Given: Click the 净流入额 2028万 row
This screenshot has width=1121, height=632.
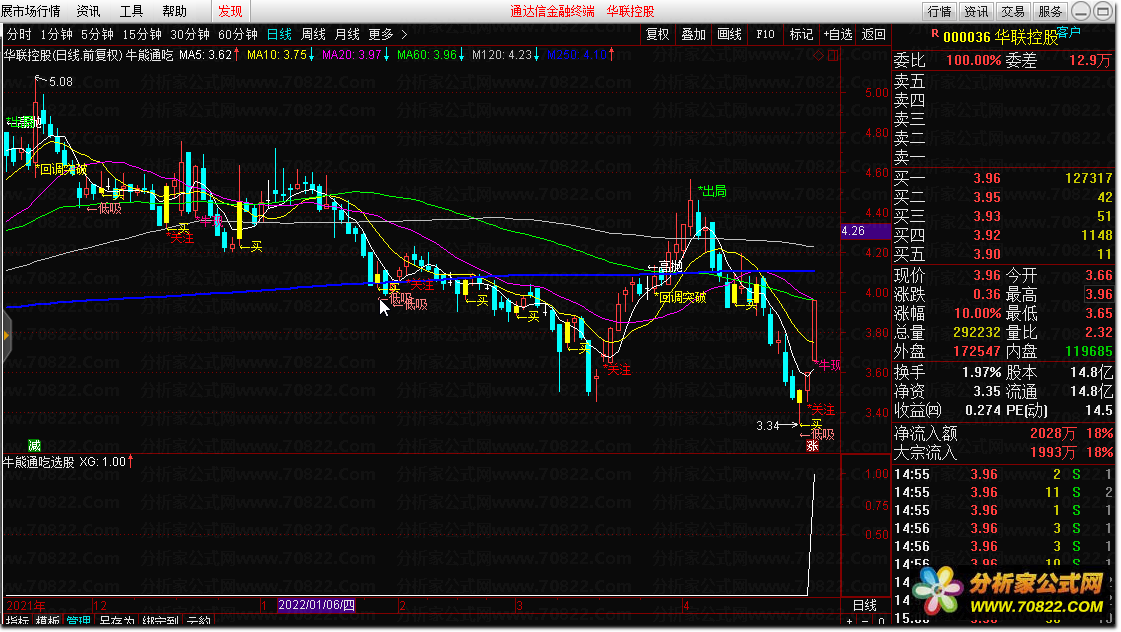Looking at the screenshot, I should coord(1003,433).
